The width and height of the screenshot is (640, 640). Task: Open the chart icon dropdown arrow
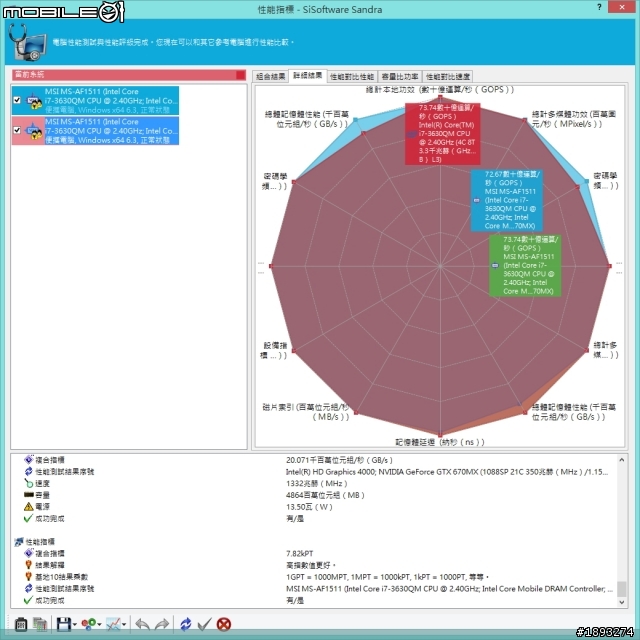124,624
